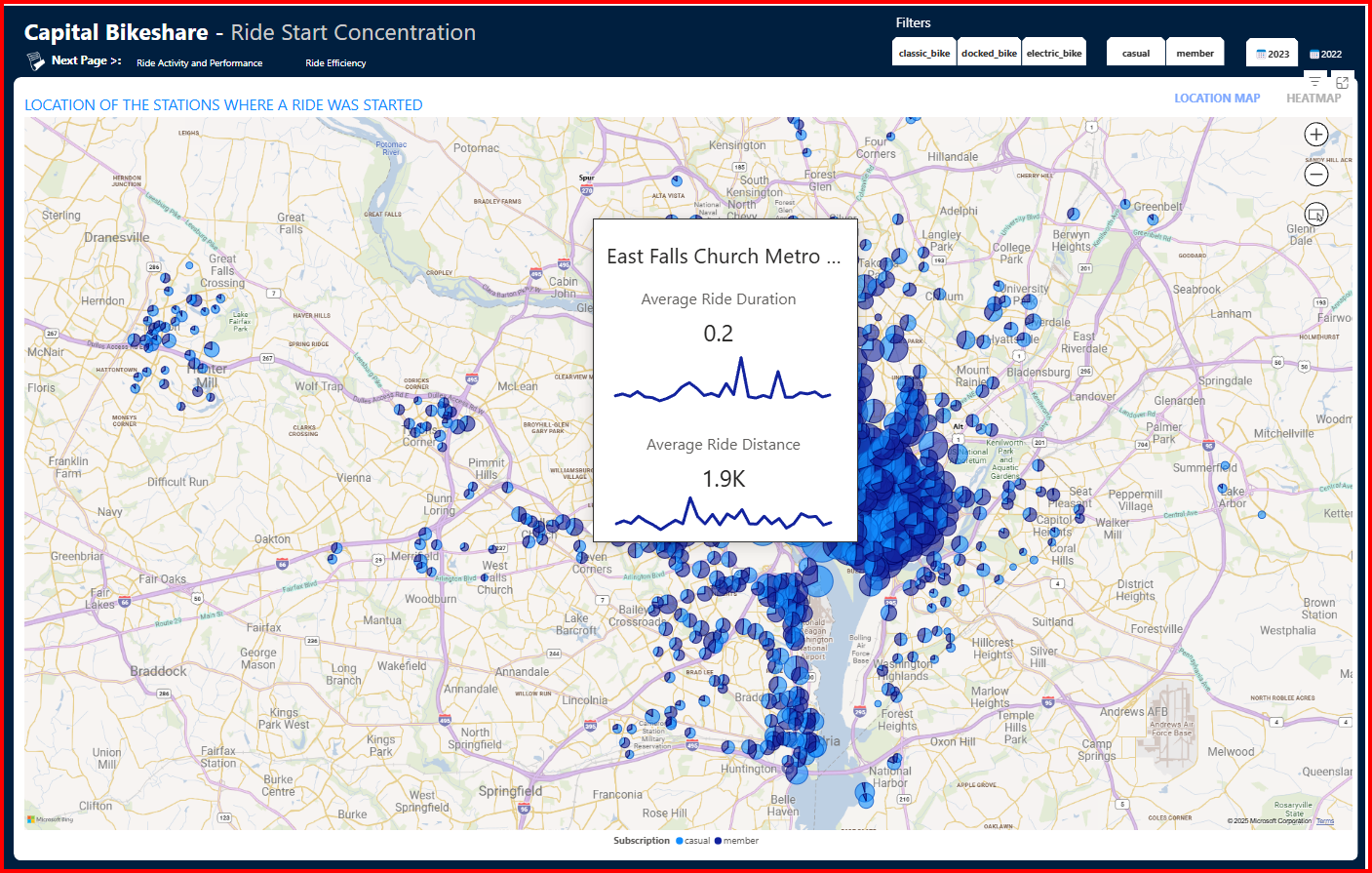1372x873 pixels.
Task: Click calendar icon on 2022 filter
Action: 1314,55
